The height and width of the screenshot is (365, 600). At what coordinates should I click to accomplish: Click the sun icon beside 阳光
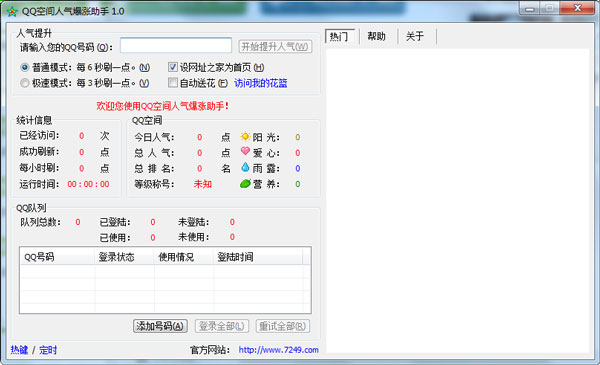(x=245, y=137)
